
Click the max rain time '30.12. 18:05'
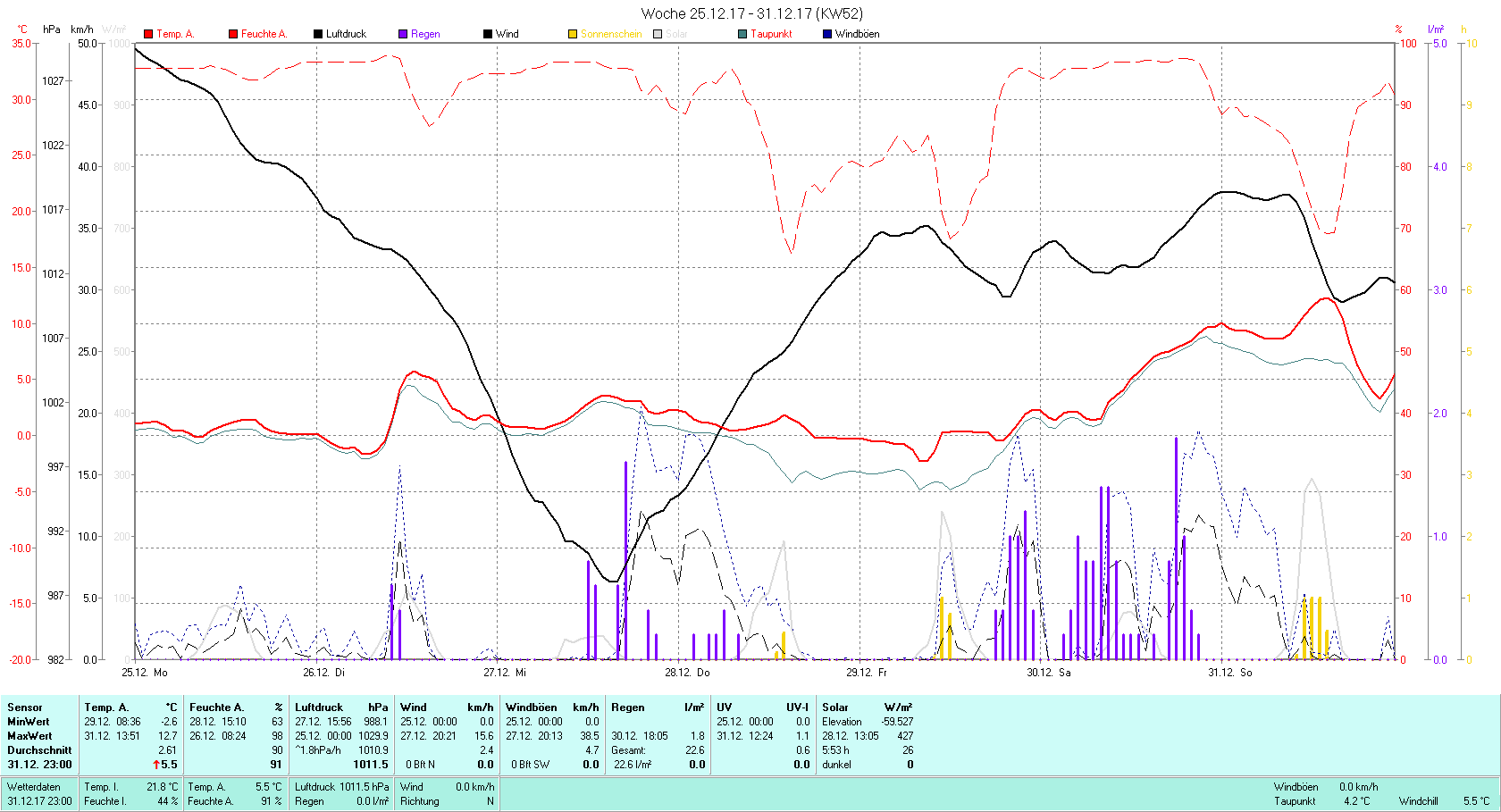click(640, 736)
